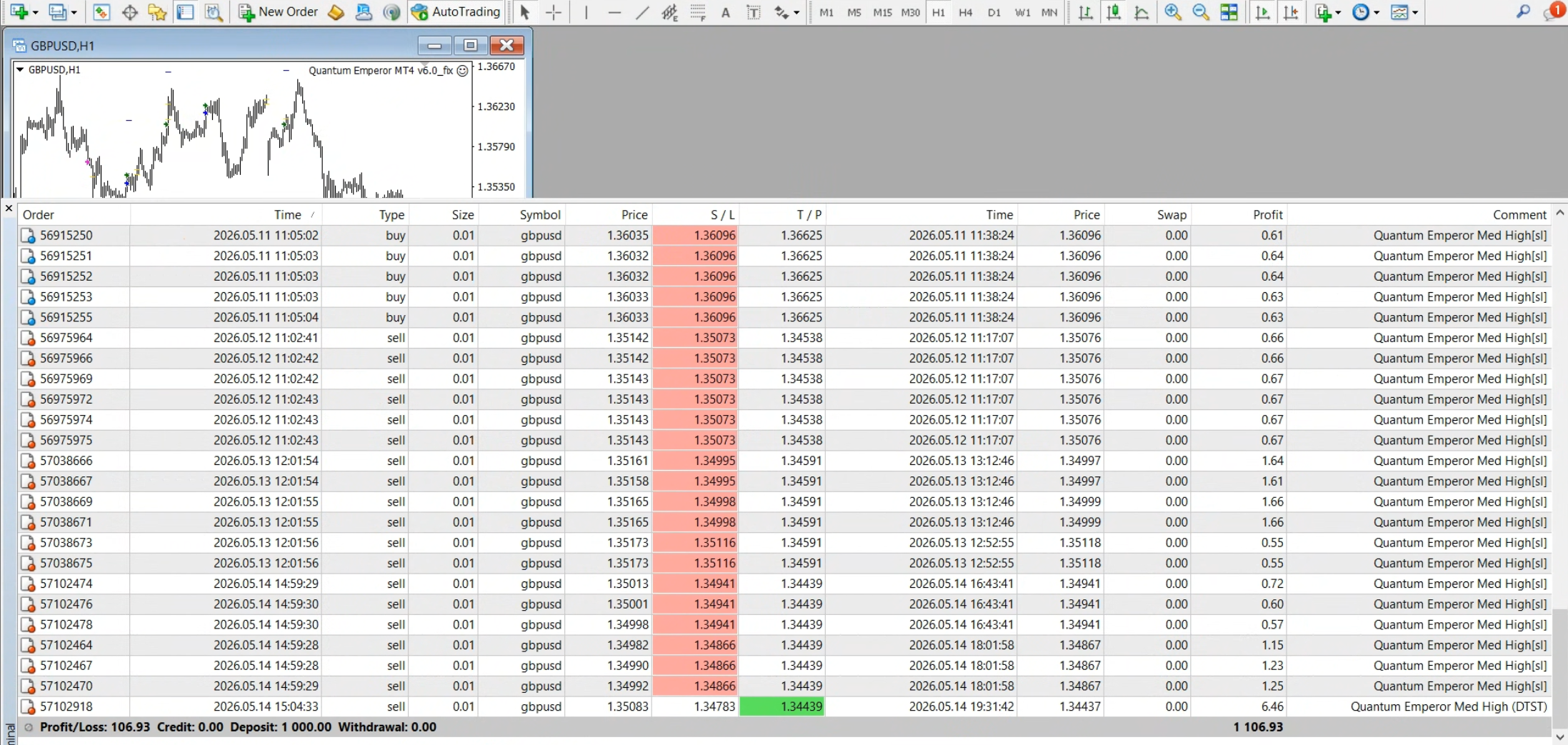Click the history scrollbar up arrow
This screenshot has height=745, width=1568.
pos(1560,214)
